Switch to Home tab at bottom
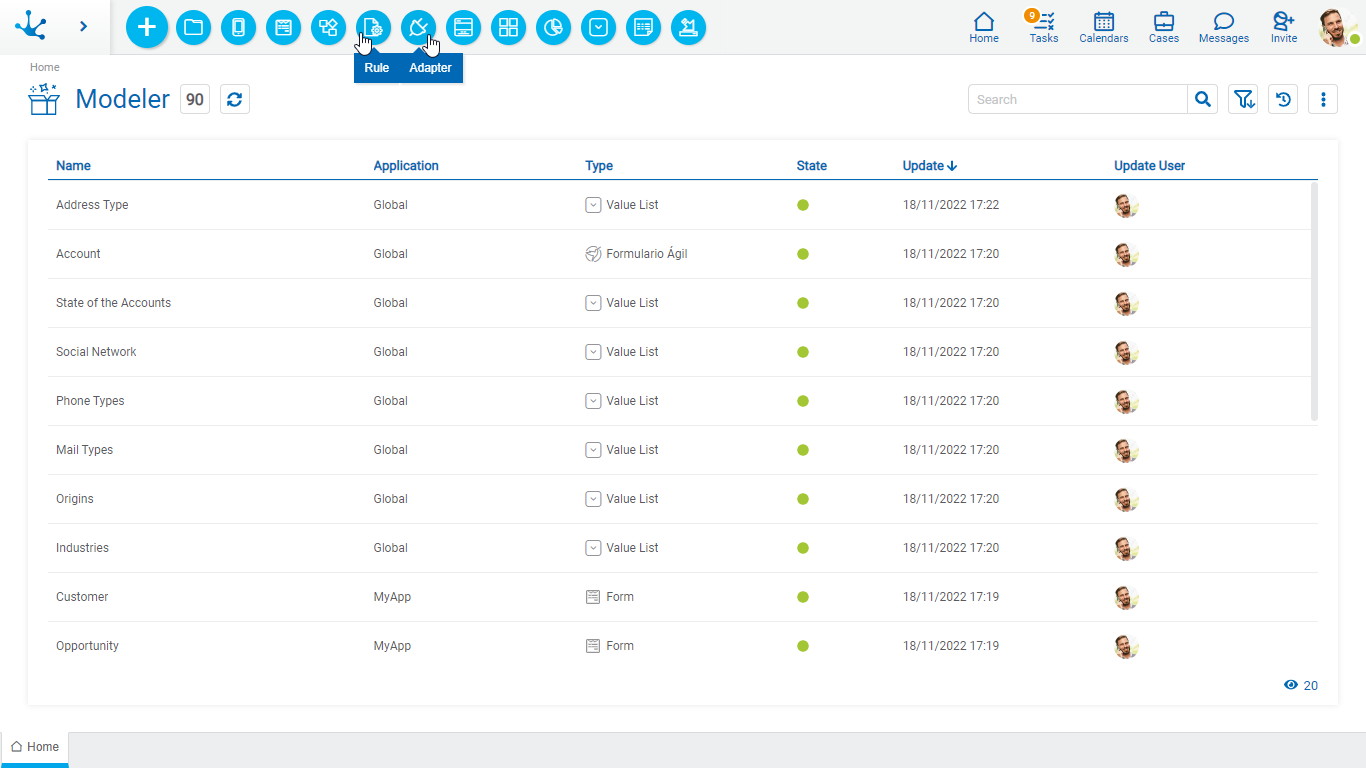This screenshot has height=768, width=1366. (35, 747)
